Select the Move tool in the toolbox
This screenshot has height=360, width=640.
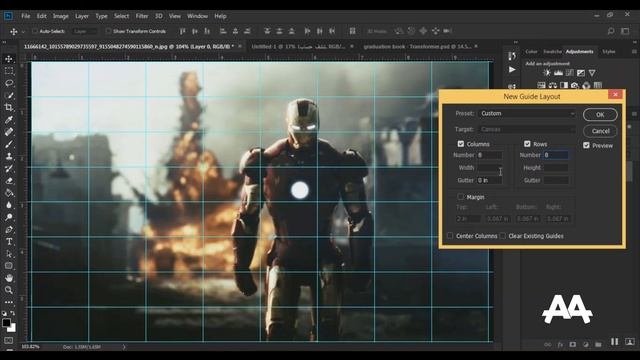click(x=9, y=59)
